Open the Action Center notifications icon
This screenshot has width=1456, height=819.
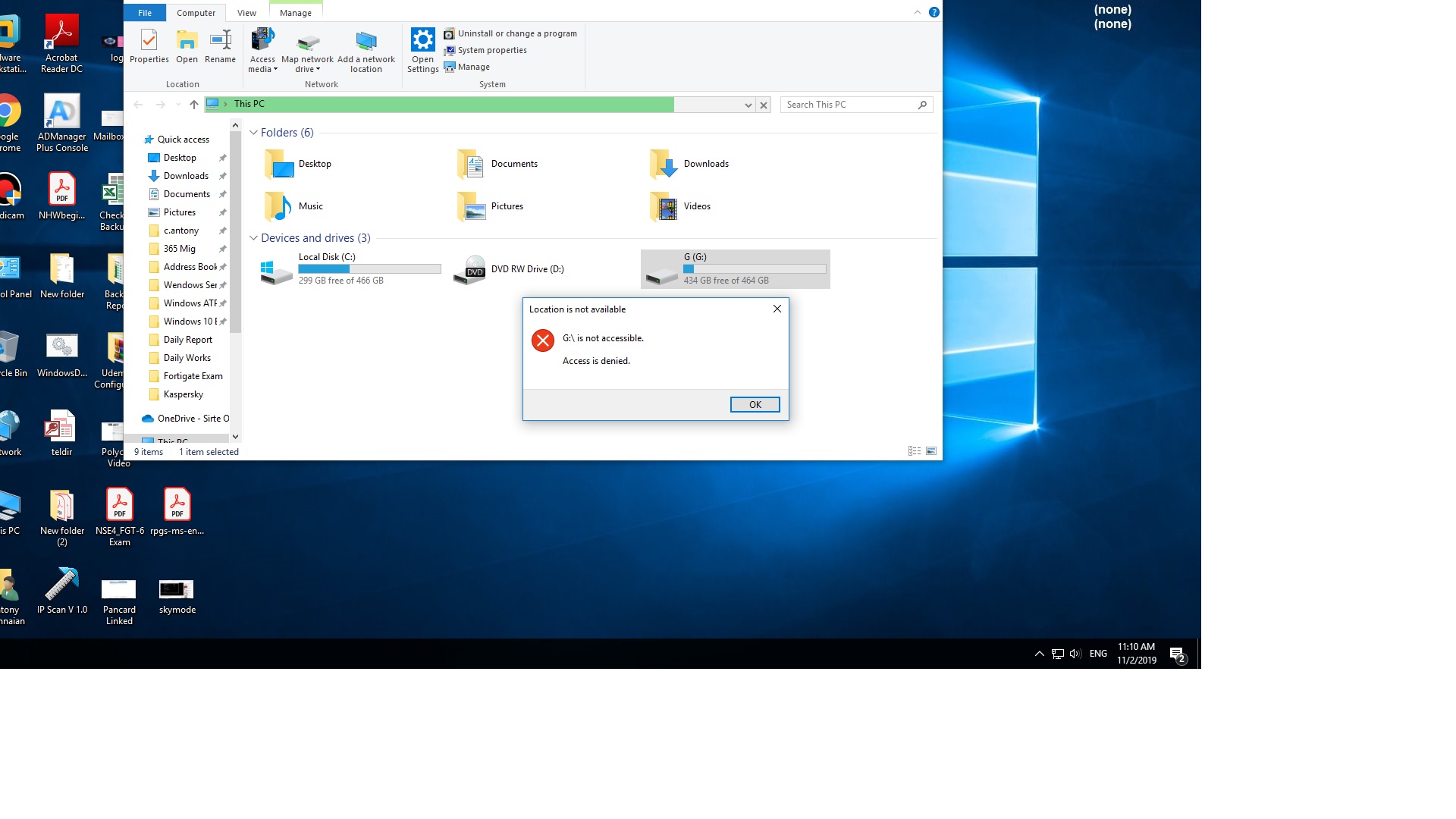tap(1178, 654)
